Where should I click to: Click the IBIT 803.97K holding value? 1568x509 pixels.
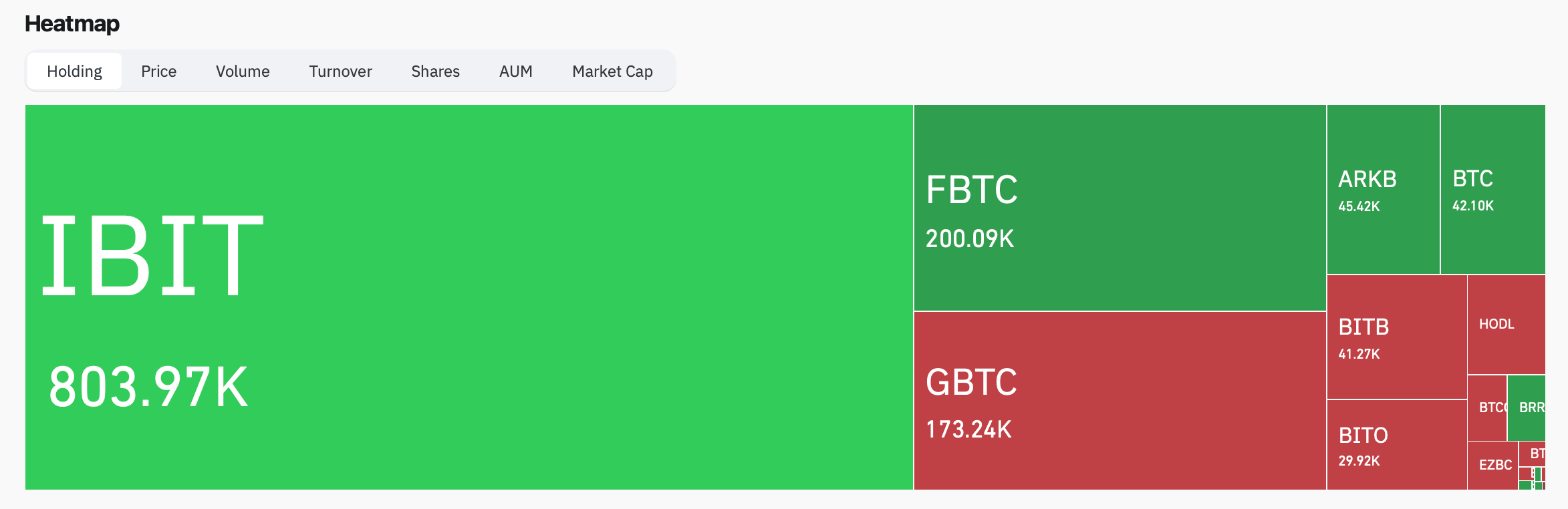[x=148, y=387]
